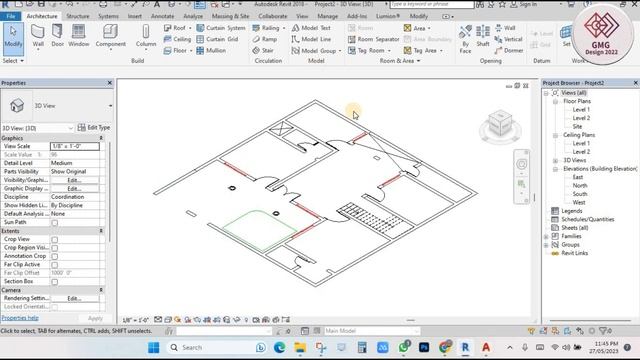The width and height of the screenshot is (640, 360).
Task: Enable the Section Box checkbox
Action: tap(55, 282)
